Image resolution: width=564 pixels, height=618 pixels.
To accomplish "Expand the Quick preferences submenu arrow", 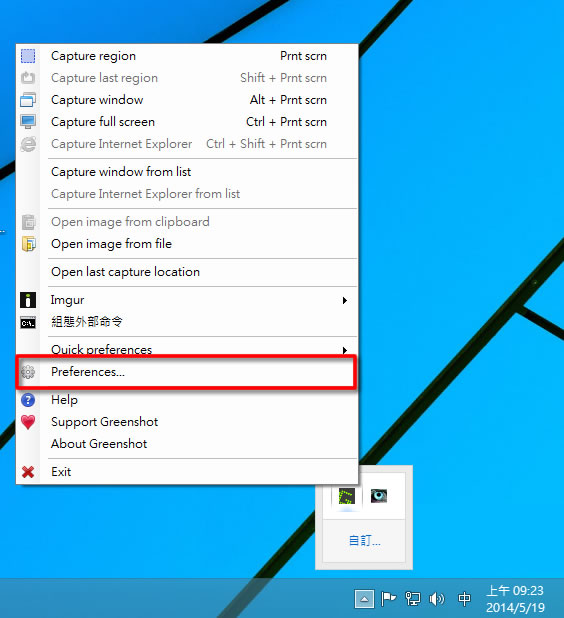I will coord(345,350).
